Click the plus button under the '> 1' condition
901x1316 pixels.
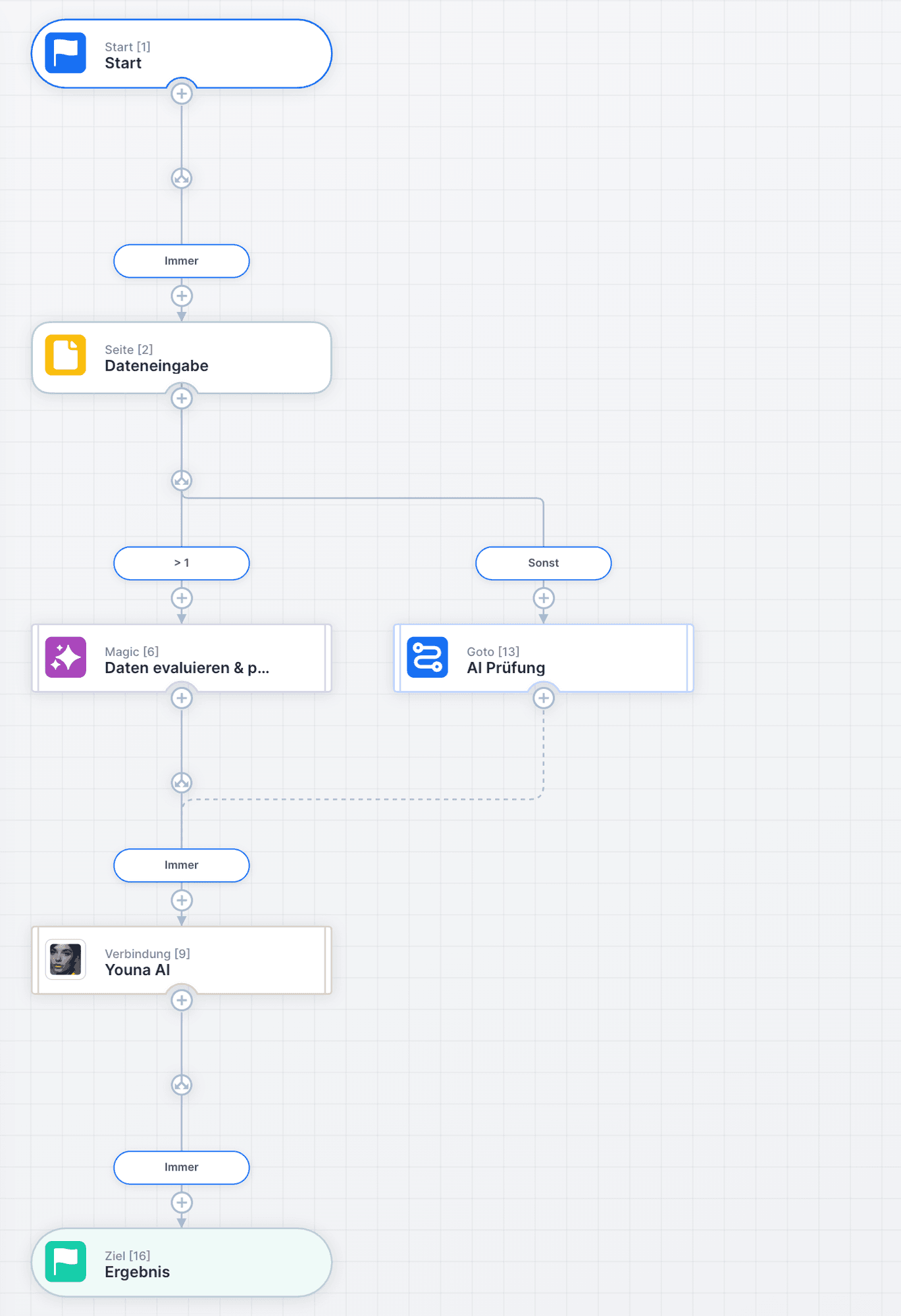coord(182,598)
